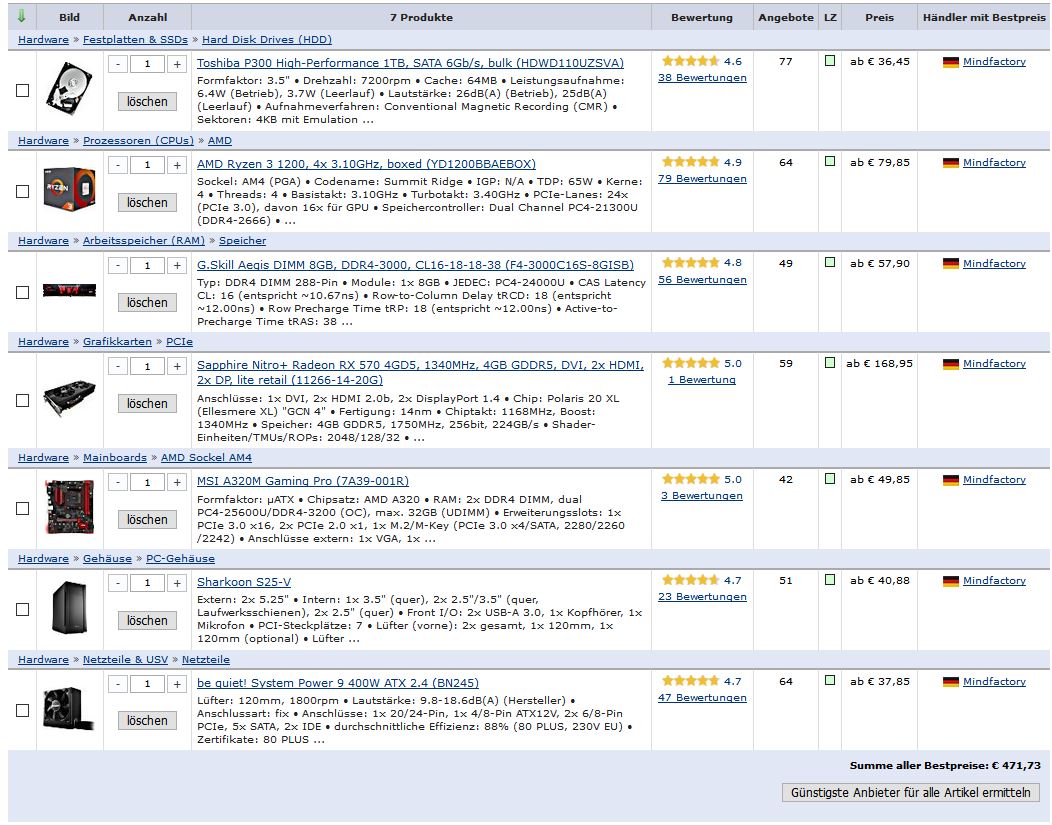
Task: Open 79 Bewertungen link for Ryzen 3
Action: click(702, 178)
